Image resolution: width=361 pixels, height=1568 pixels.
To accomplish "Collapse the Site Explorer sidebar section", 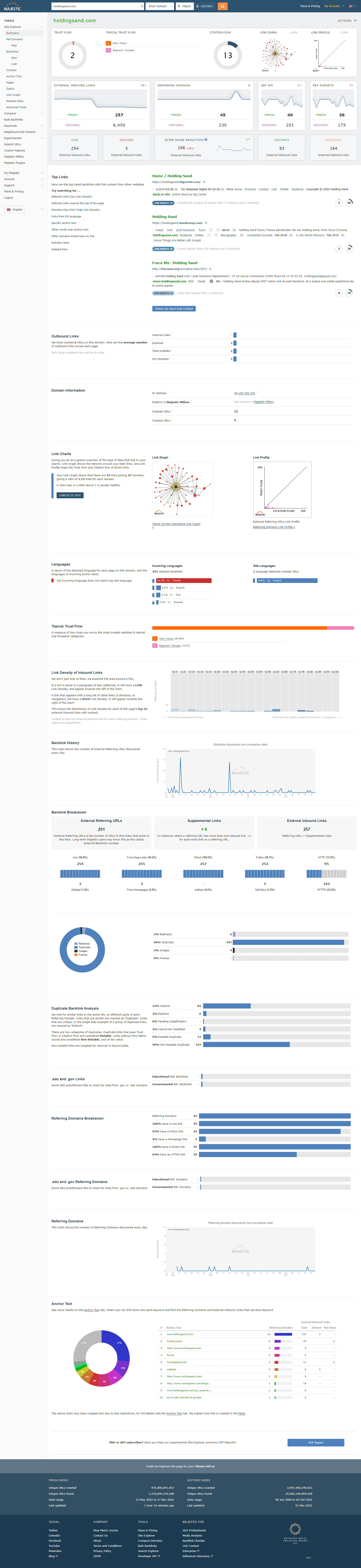I will coord(42,27).
